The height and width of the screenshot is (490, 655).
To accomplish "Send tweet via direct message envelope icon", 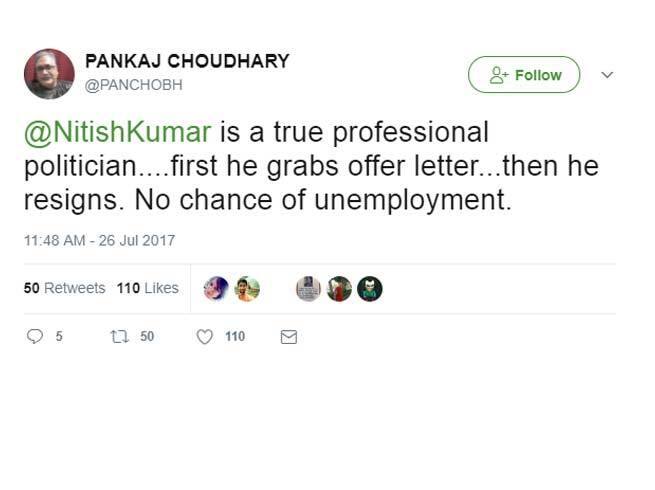I will (289, 337).
